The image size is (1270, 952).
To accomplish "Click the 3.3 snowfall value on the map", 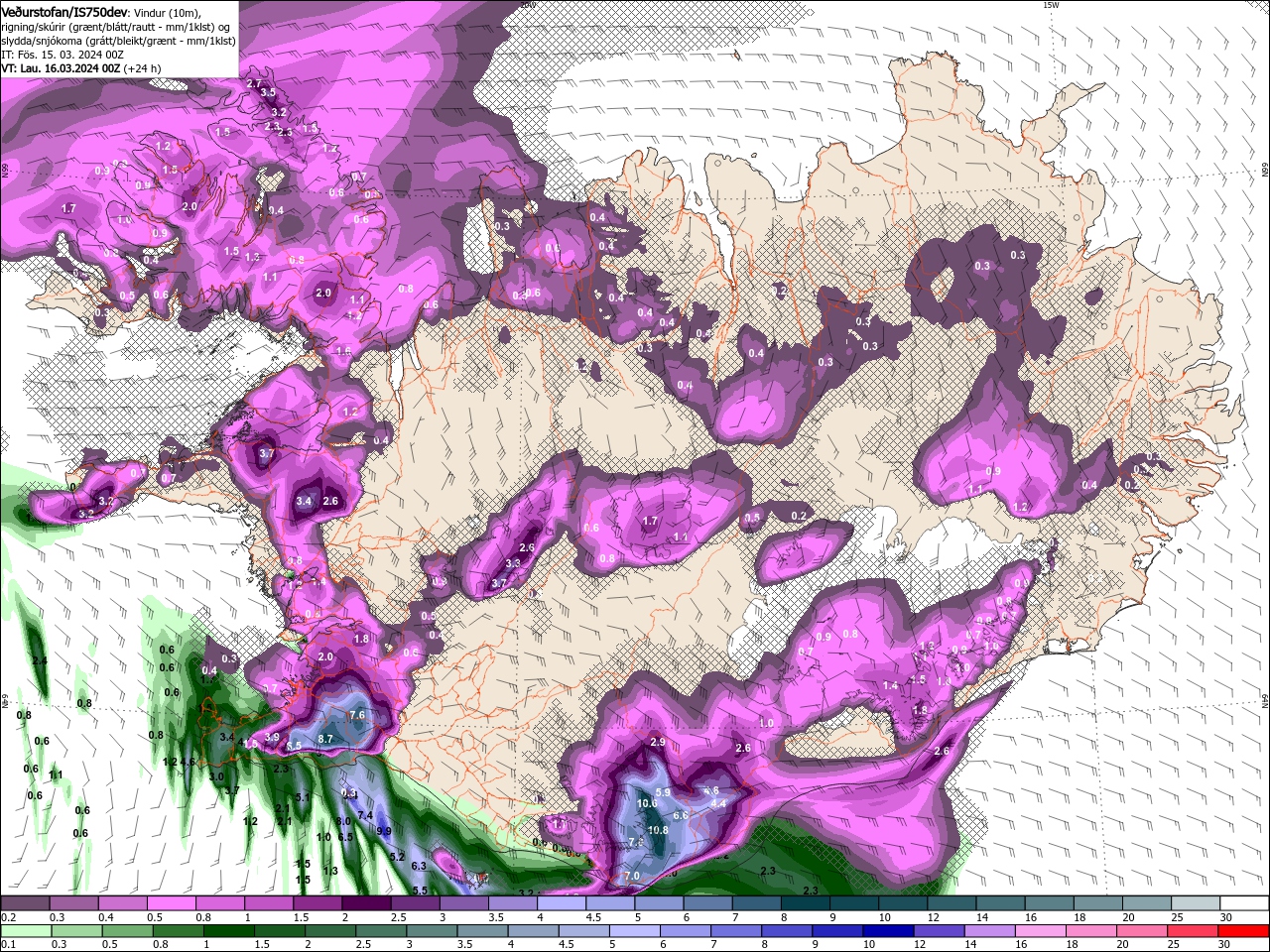I will pyautogui.click(x=513, y=563).
